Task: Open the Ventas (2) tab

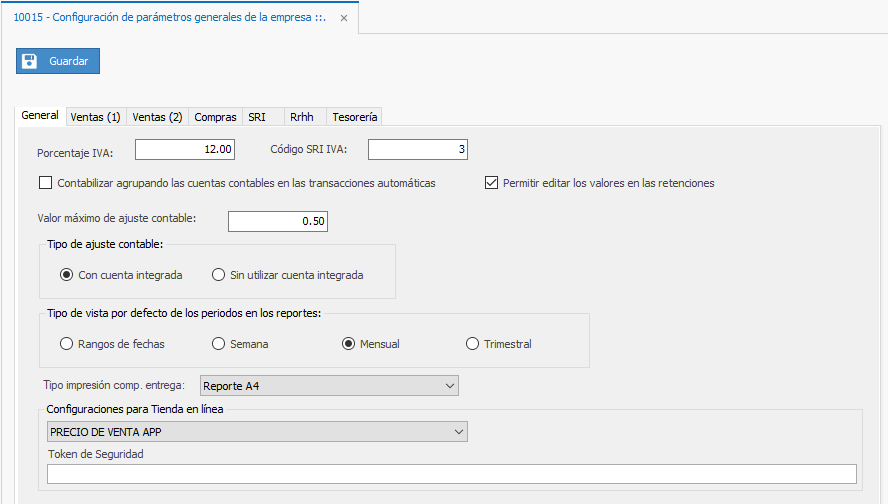Action: tap(157, 117)
